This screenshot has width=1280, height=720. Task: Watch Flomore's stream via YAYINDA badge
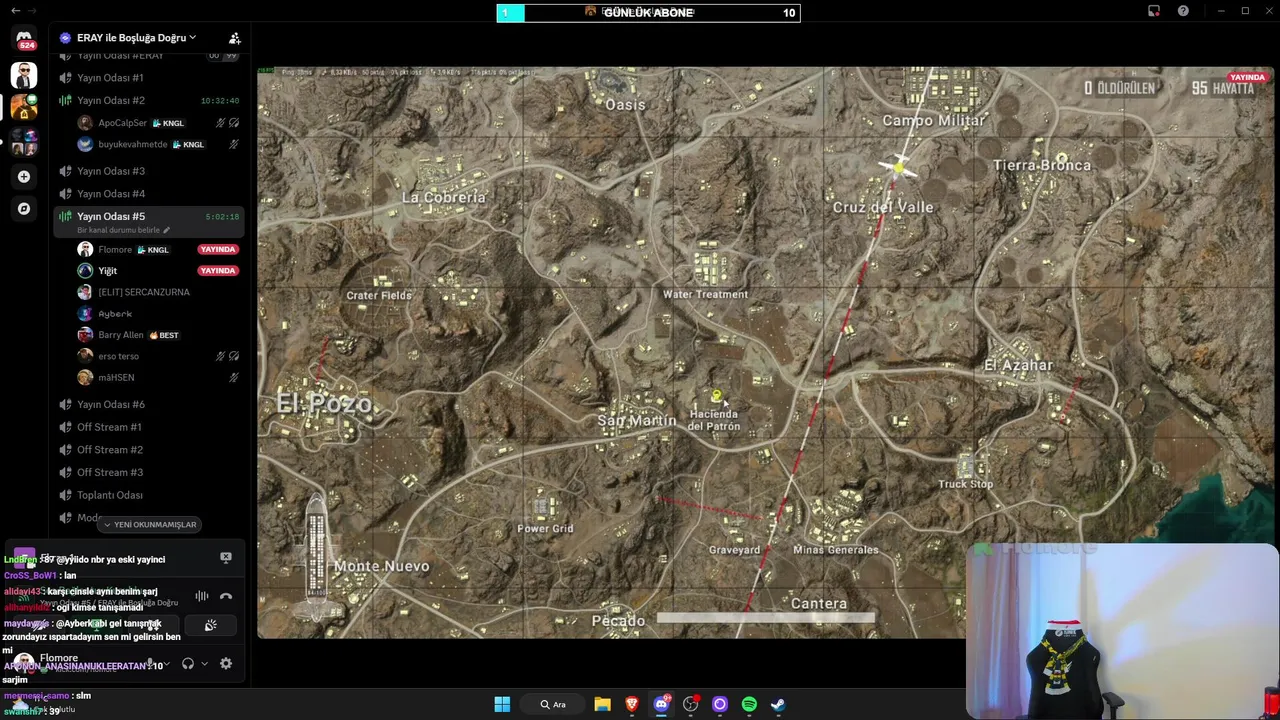tap(218, 249)
